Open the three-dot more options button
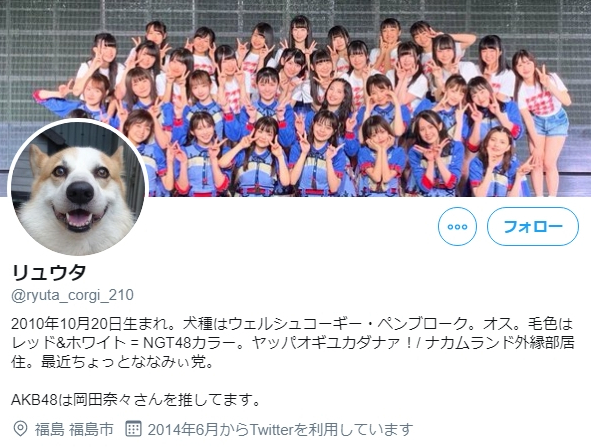The width and height of the screenshot is (591, 447). coord(457,226)
